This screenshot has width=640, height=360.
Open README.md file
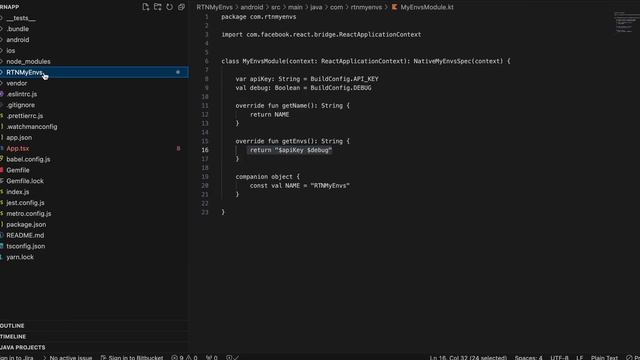(x=25, y=235)
